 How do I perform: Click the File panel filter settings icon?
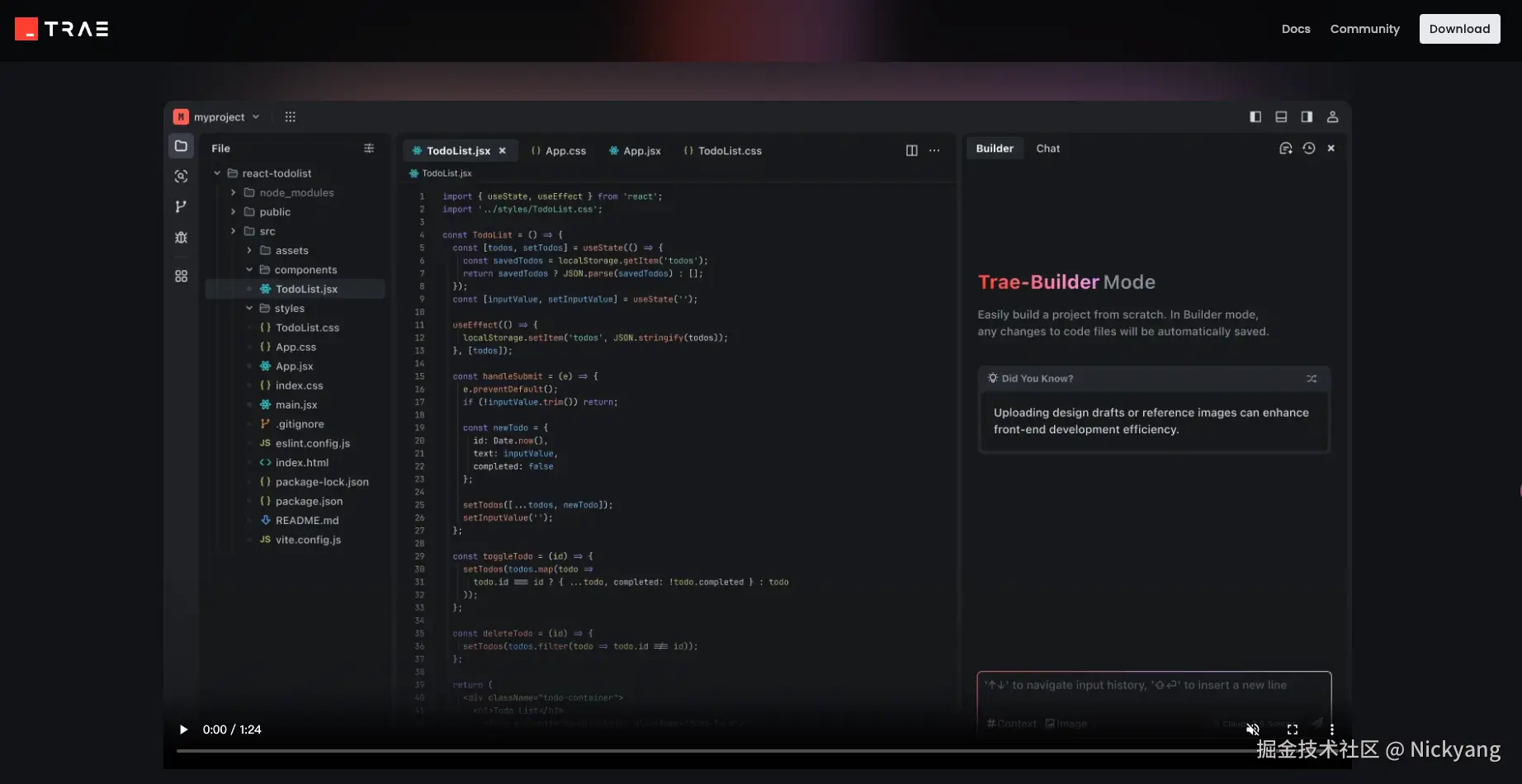point(369,149)
